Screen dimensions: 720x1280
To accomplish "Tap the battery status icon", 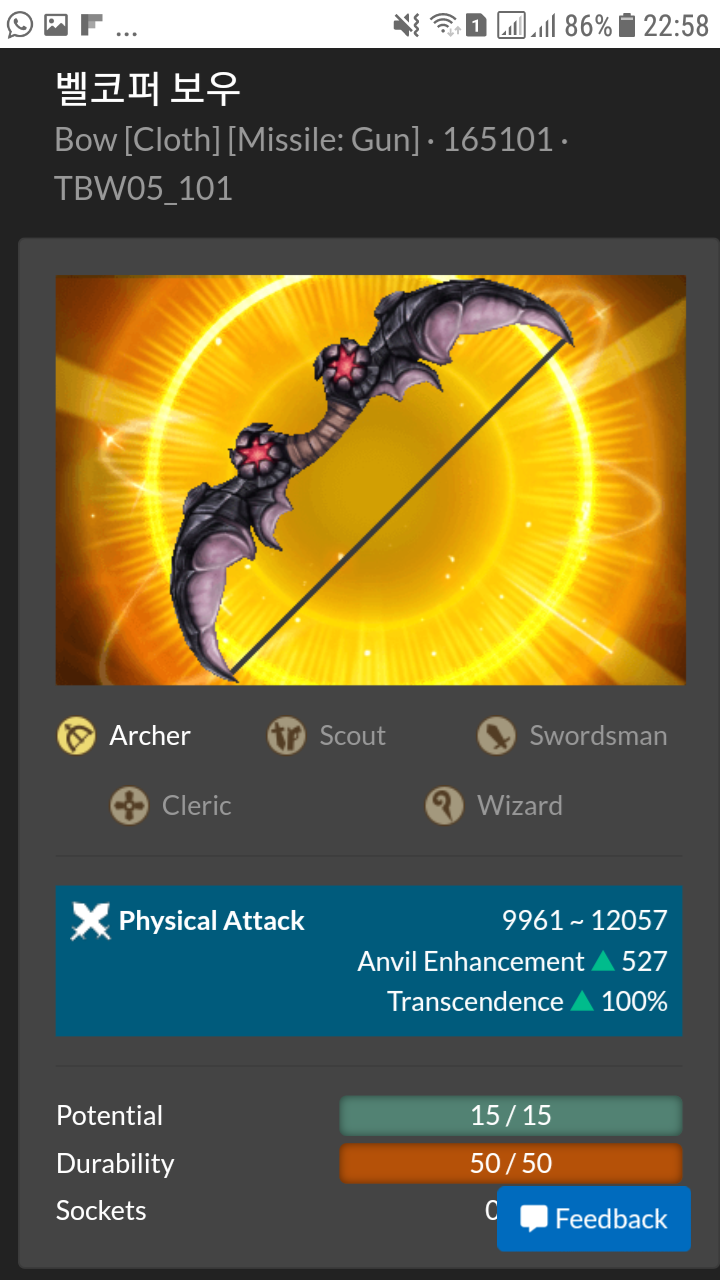I will pyautogui.click(x=627, y=25).
